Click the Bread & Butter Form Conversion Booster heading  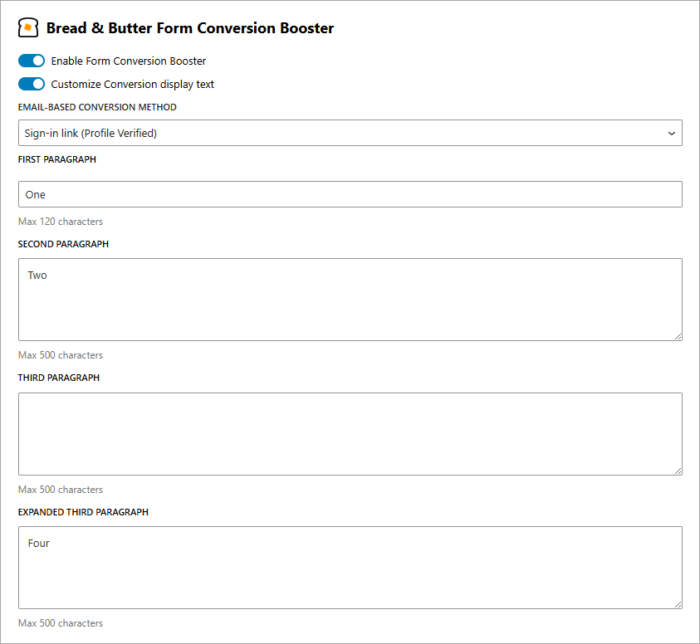point(190,28)
